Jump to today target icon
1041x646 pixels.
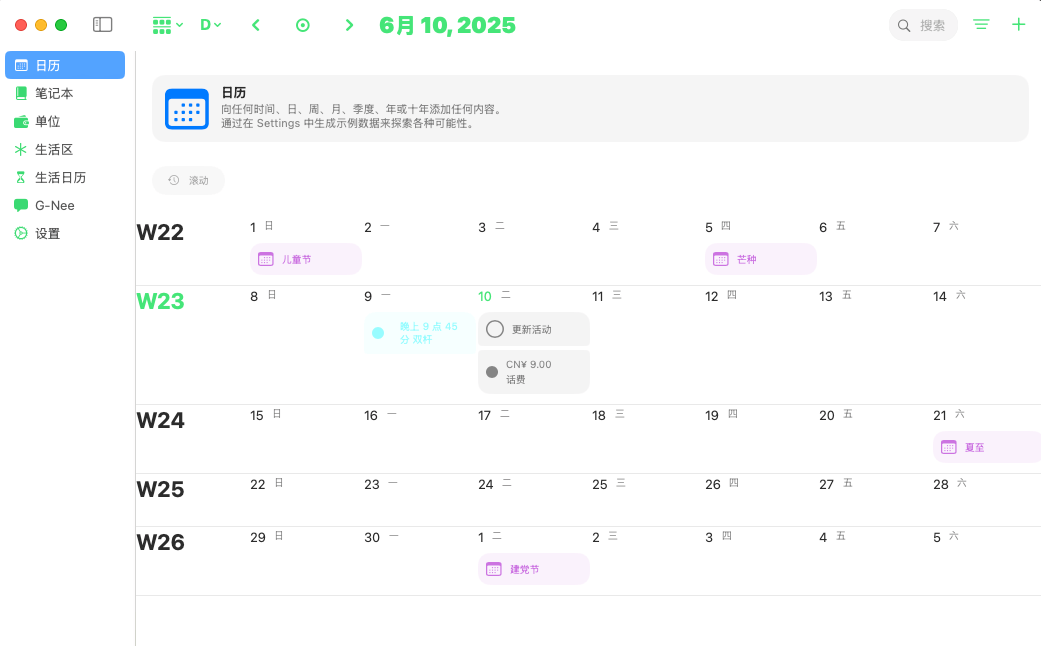[x=303, y=25]
